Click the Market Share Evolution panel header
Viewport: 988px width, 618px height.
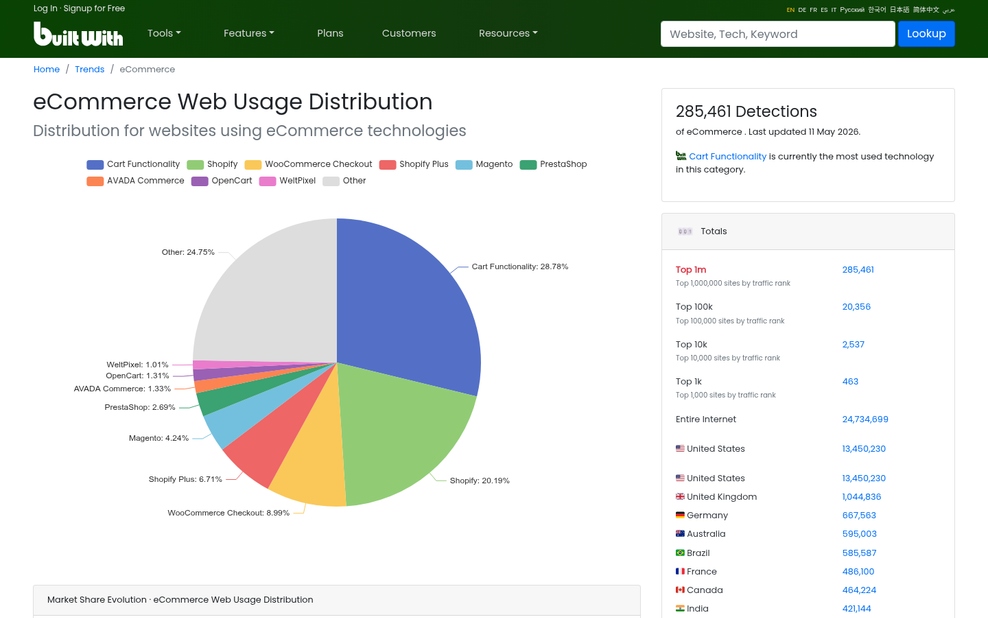336,600
